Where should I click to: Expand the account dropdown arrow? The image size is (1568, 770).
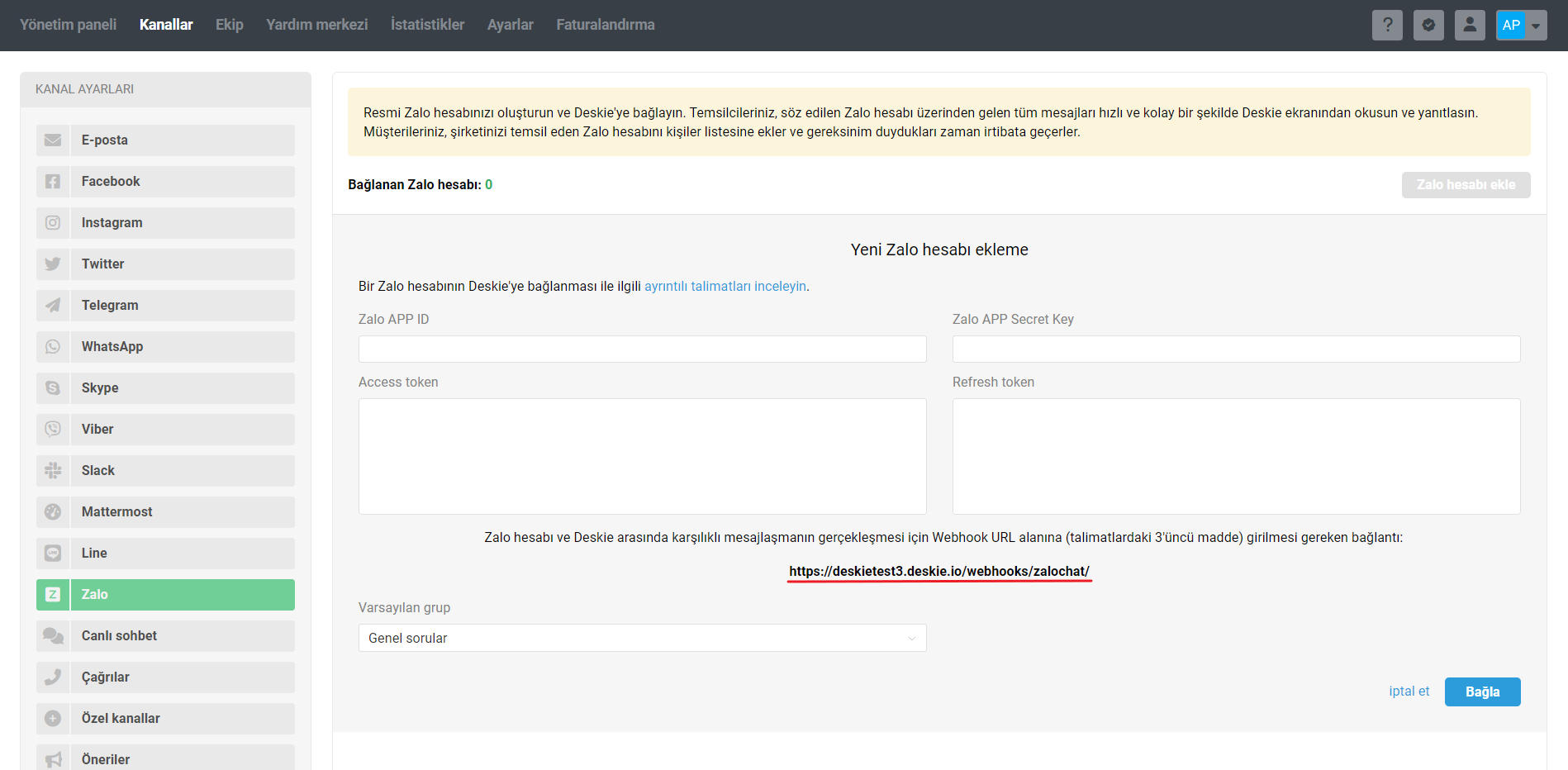1536,26
